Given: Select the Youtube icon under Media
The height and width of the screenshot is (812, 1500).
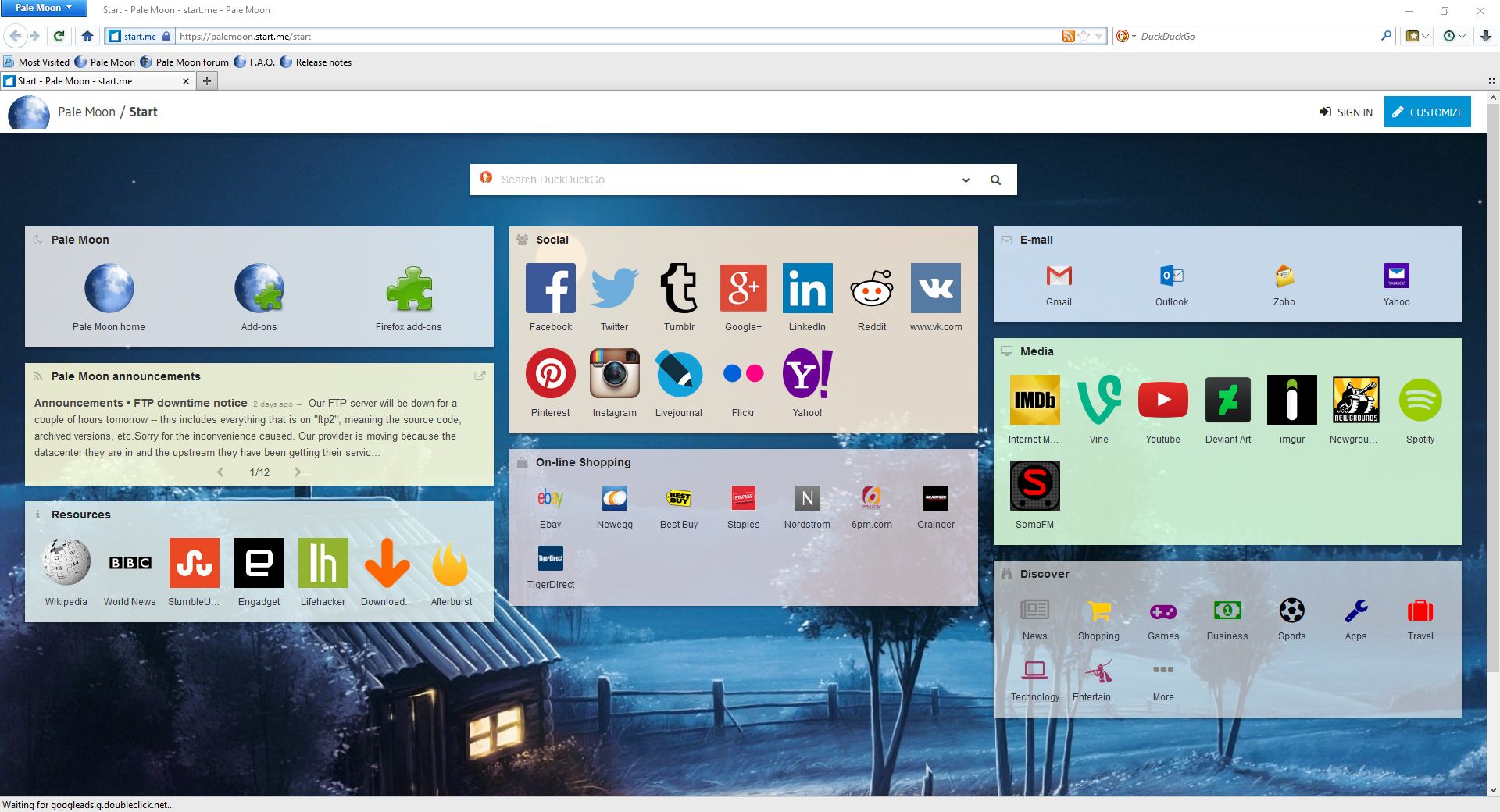Looking at the screenshot, I should (1162, 400).
